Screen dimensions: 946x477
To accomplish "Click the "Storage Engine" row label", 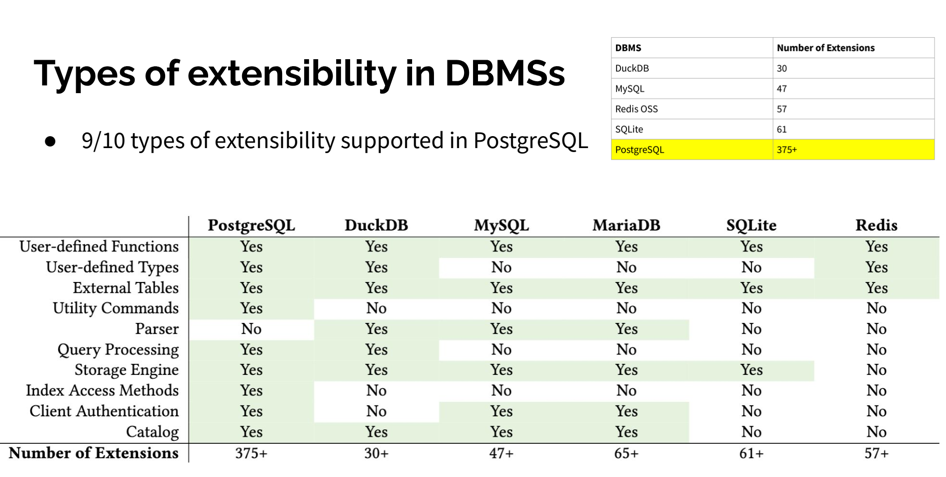I will coord(126,370).
